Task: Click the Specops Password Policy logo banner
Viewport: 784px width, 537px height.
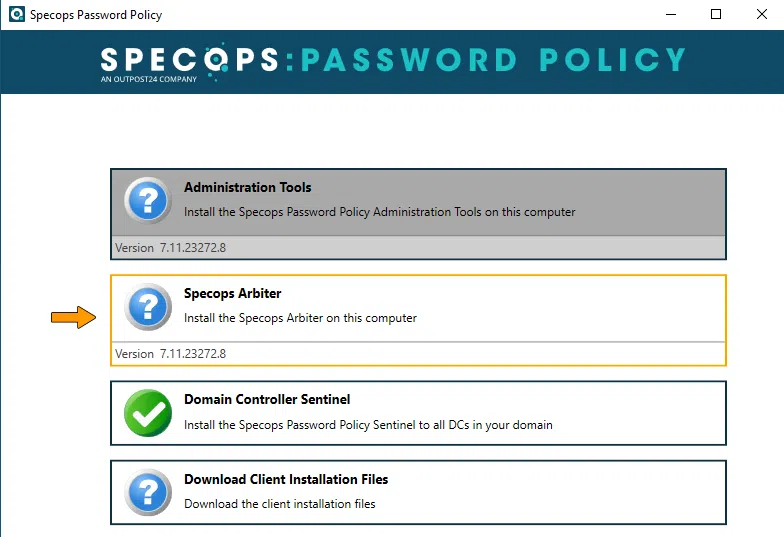Action: pyautogui.click(x=392, y=60)
